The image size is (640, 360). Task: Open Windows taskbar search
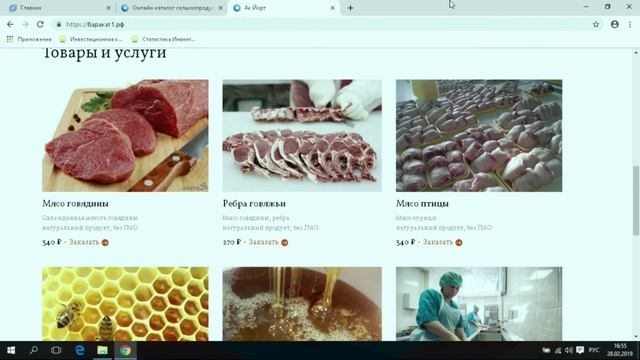(x=34, y=350)
